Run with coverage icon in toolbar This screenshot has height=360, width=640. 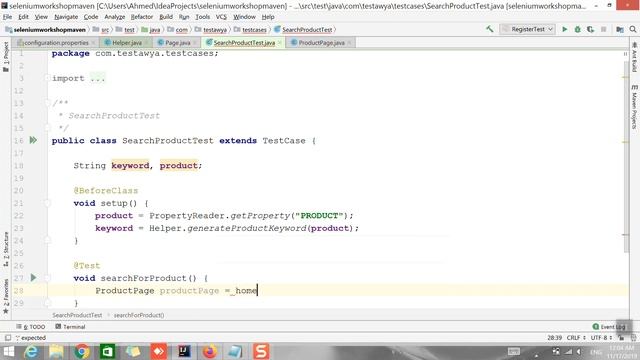click(x=590, y=29)
